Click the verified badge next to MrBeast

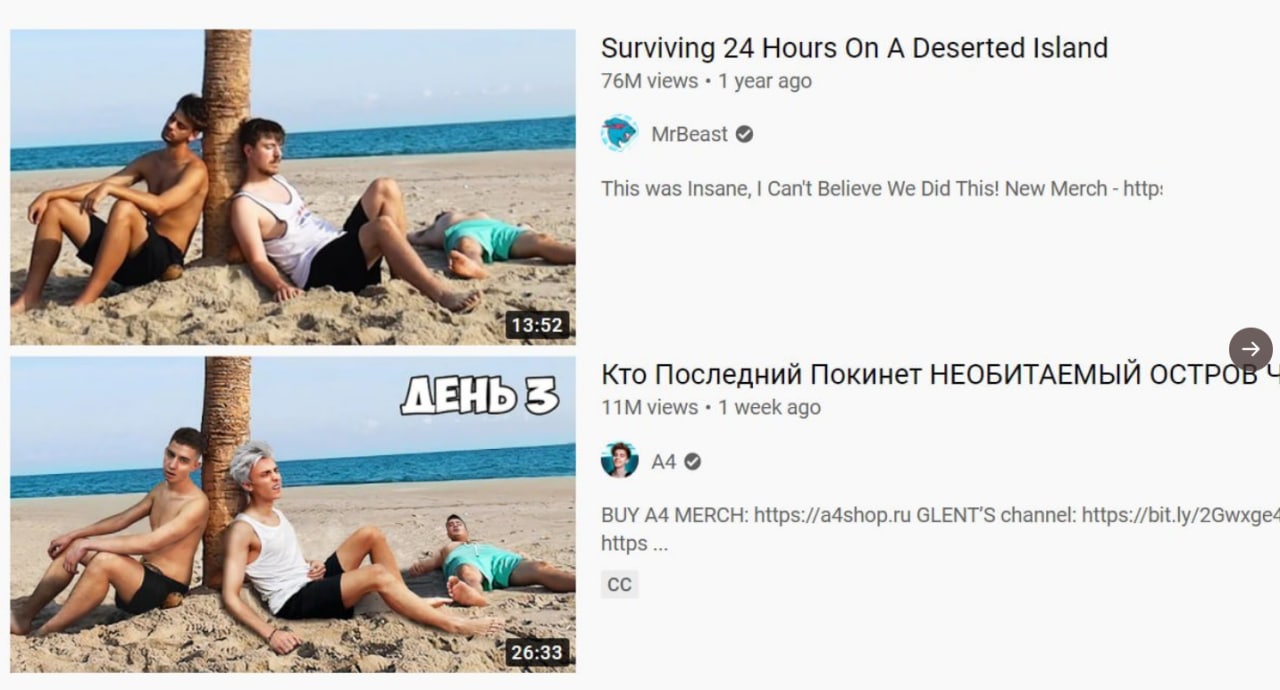coord(744,134)
